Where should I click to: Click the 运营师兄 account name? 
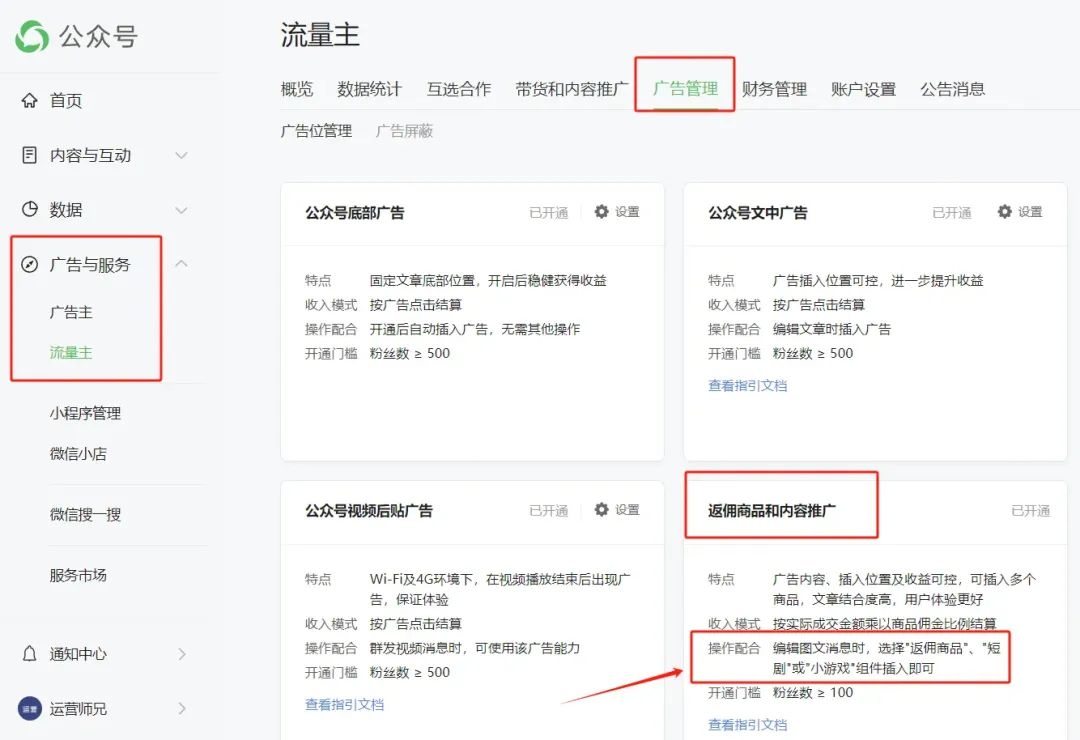coord(78,708)
